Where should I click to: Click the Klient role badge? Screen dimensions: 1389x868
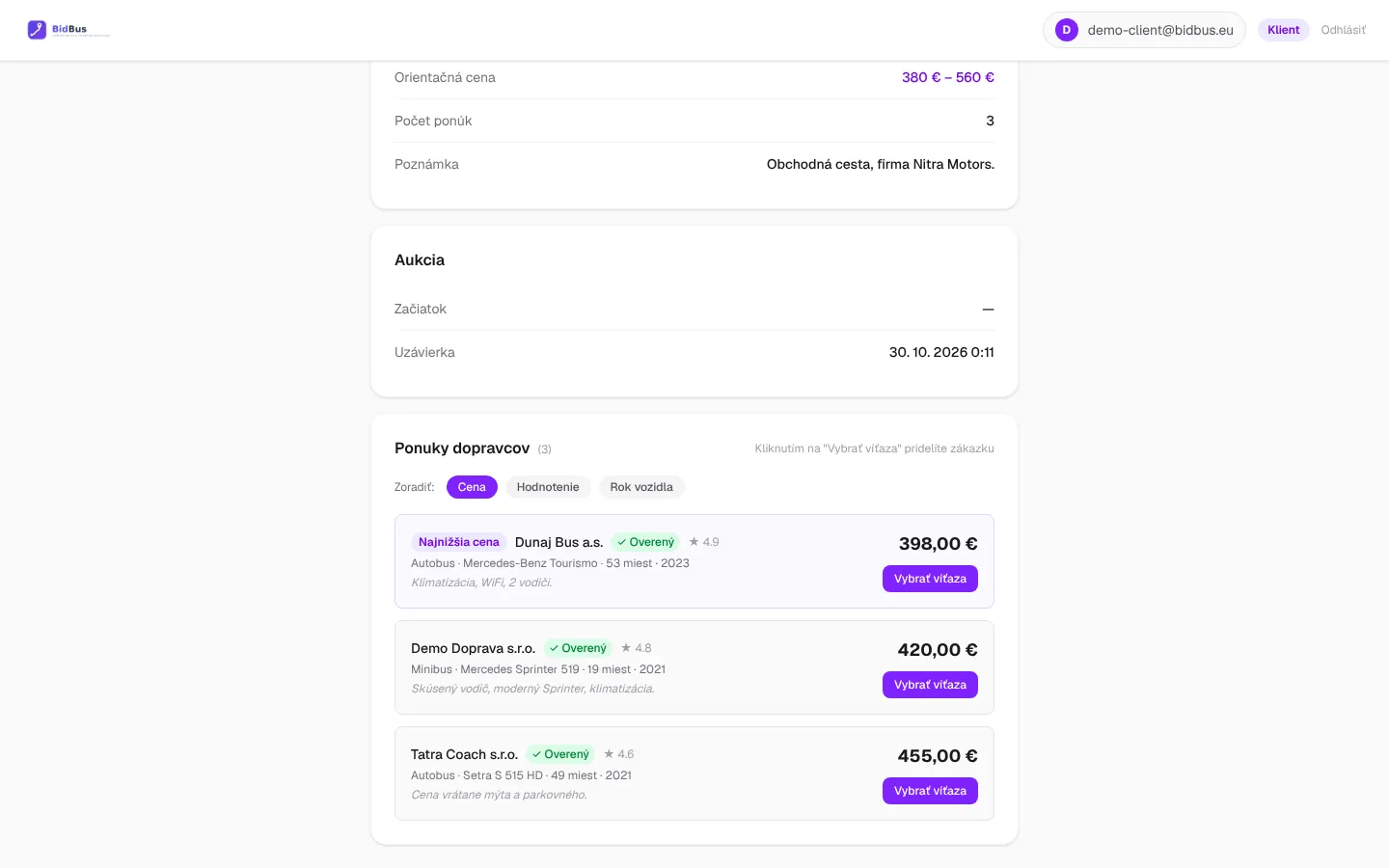[x=1283, y=30]
